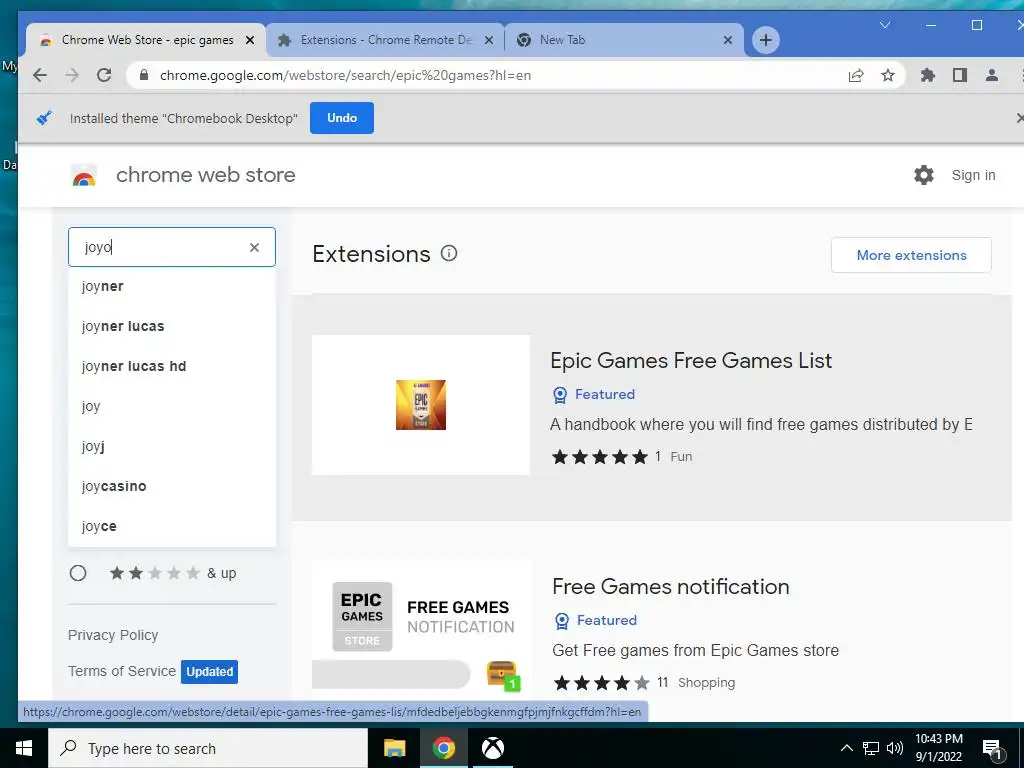Click the Chrome taskbar icon
The image size is (1024, 768).
[x=443, y=748]
